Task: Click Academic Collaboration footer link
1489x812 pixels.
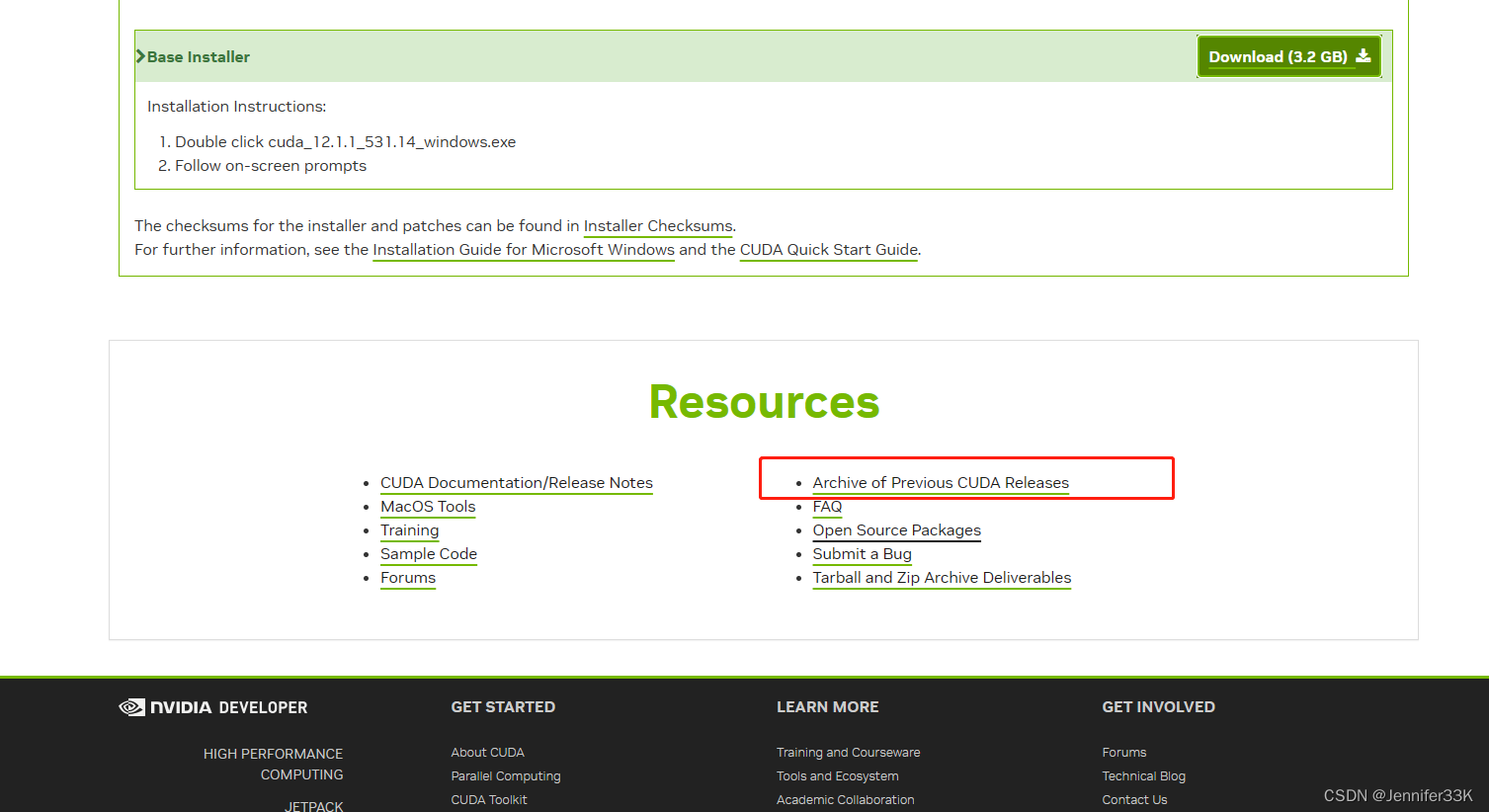Action: point(846,800)
